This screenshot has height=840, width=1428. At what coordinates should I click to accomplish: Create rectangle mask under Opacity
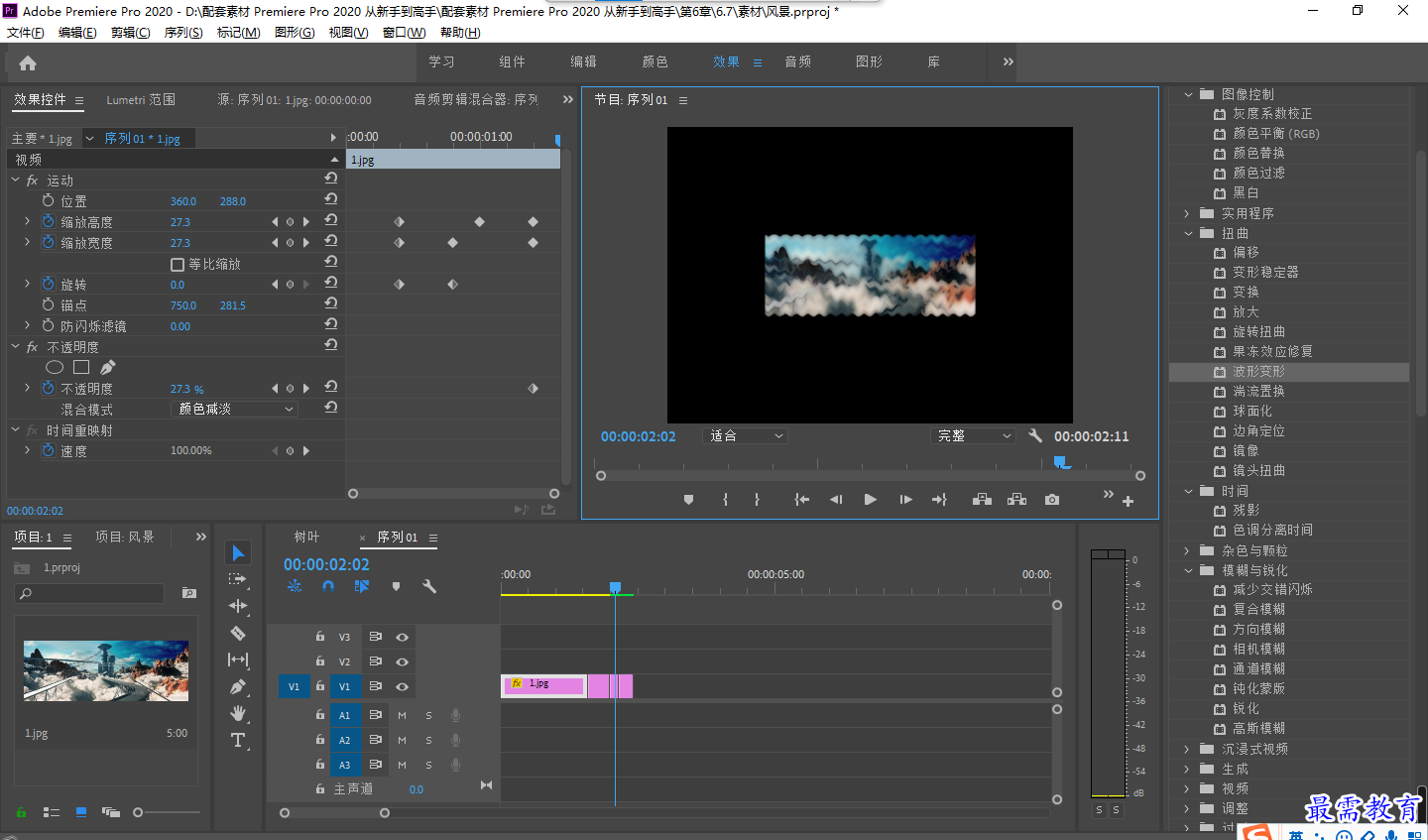click(81, 367)
